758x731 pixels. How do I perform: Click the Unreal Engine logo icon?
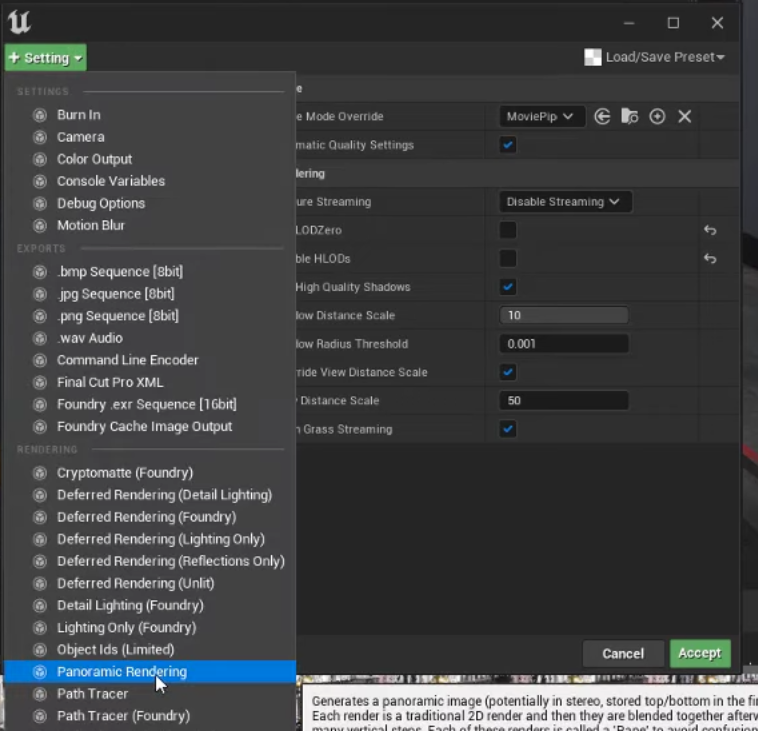tap(20, 20)
